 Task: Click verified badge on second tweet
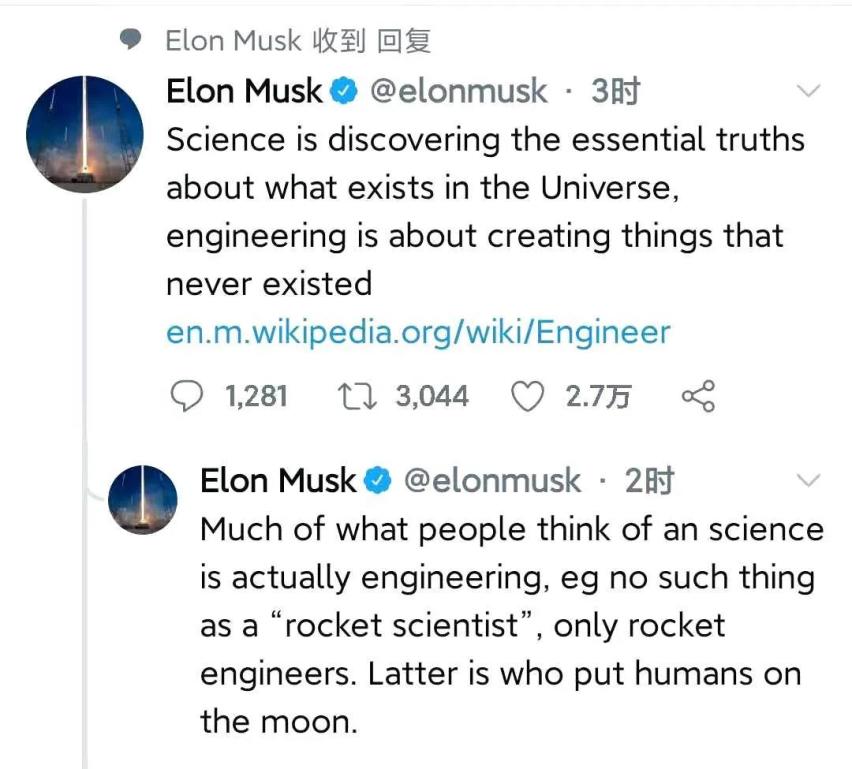pos(378,480)
